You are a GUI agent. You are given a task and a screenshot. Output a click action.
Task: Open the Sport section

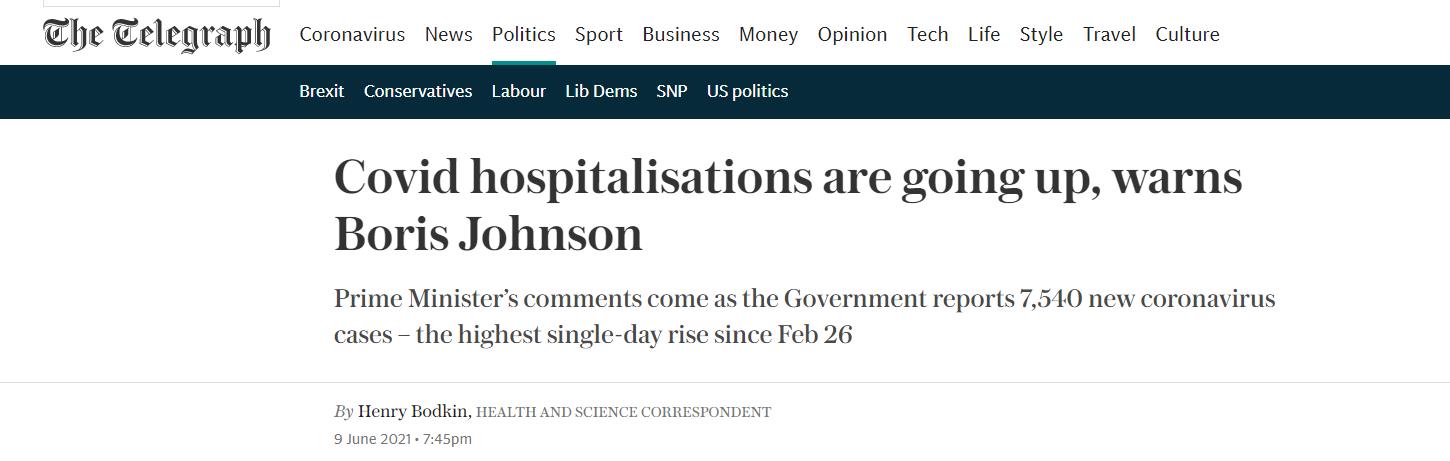(599, 34)
